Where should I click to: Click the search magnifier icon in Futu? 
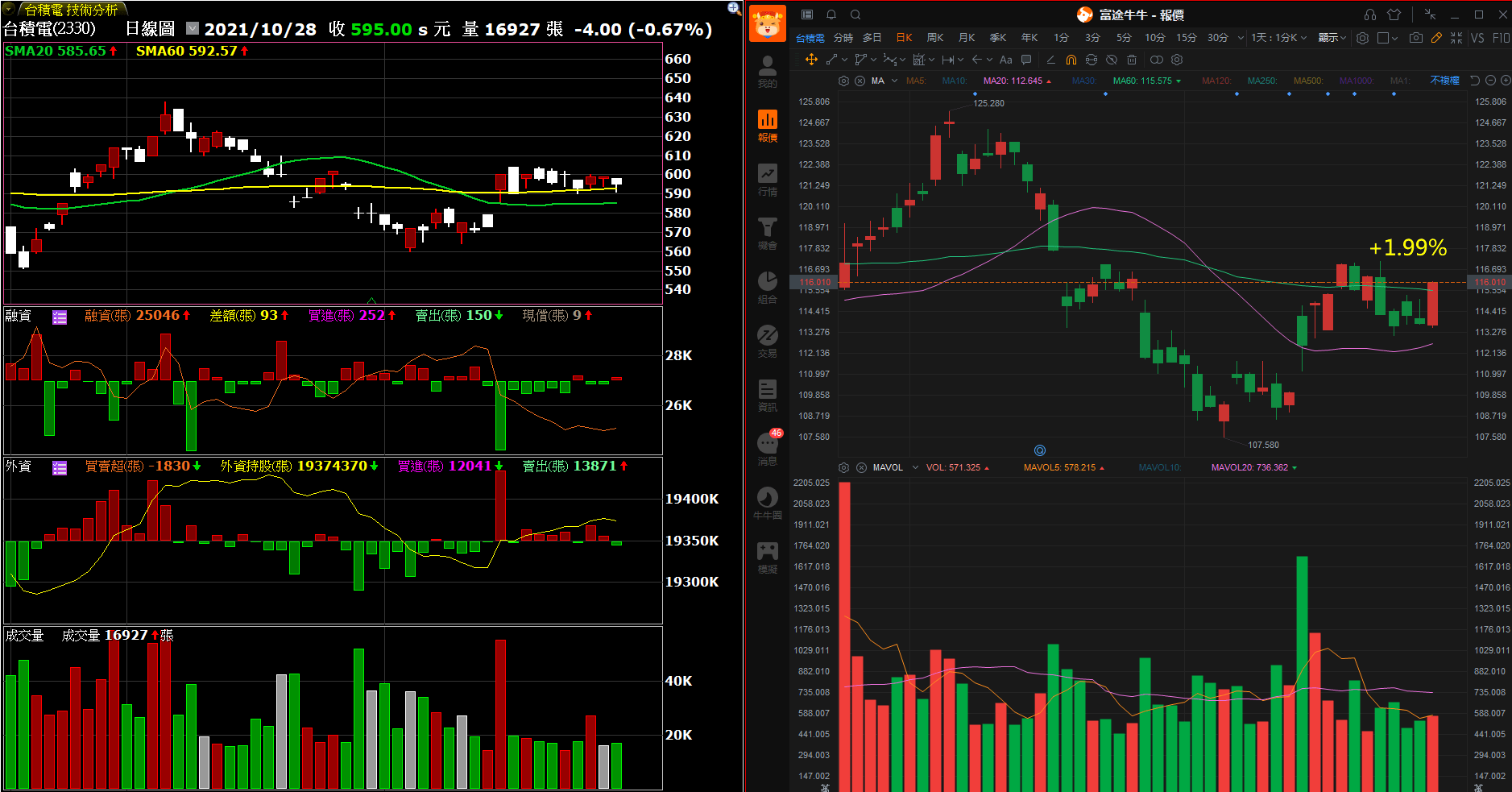(x=855, y=15)
